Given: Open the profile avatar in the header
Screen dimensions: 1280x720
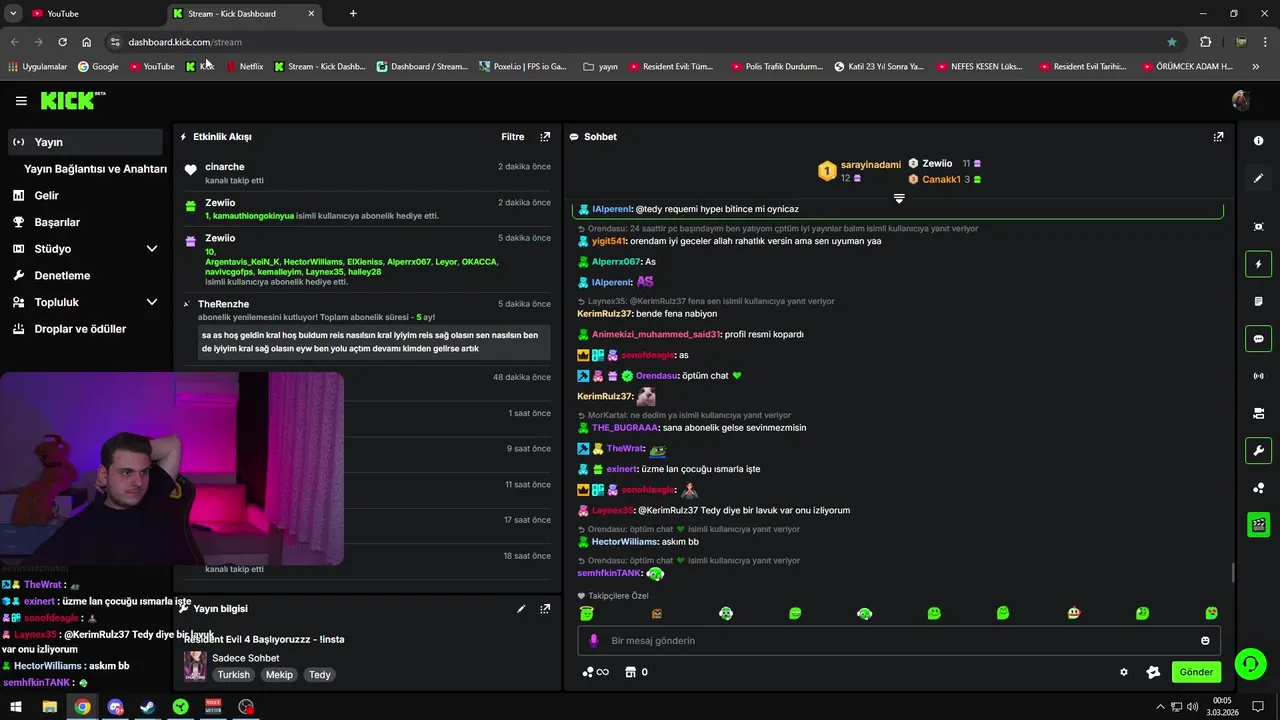Looking at the screenshot, I should click(x=1241, y=100).
